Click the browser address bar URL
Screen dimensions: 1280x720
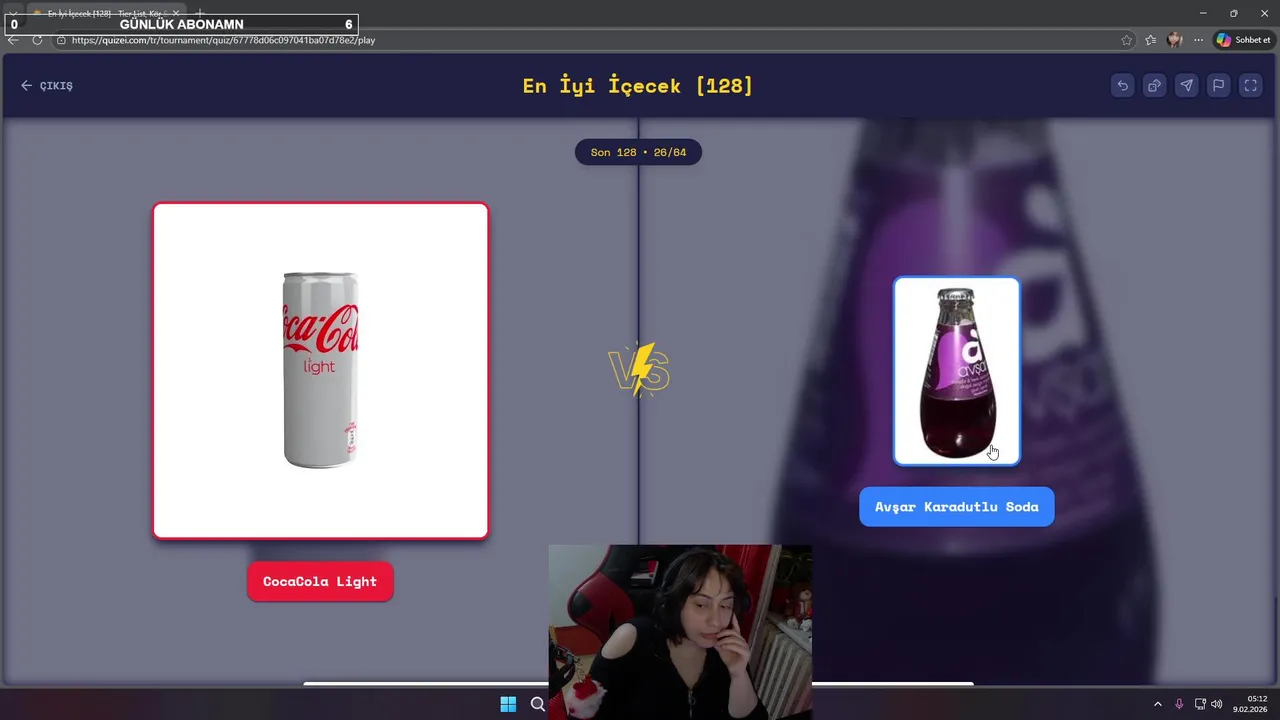tap(224, 40)
